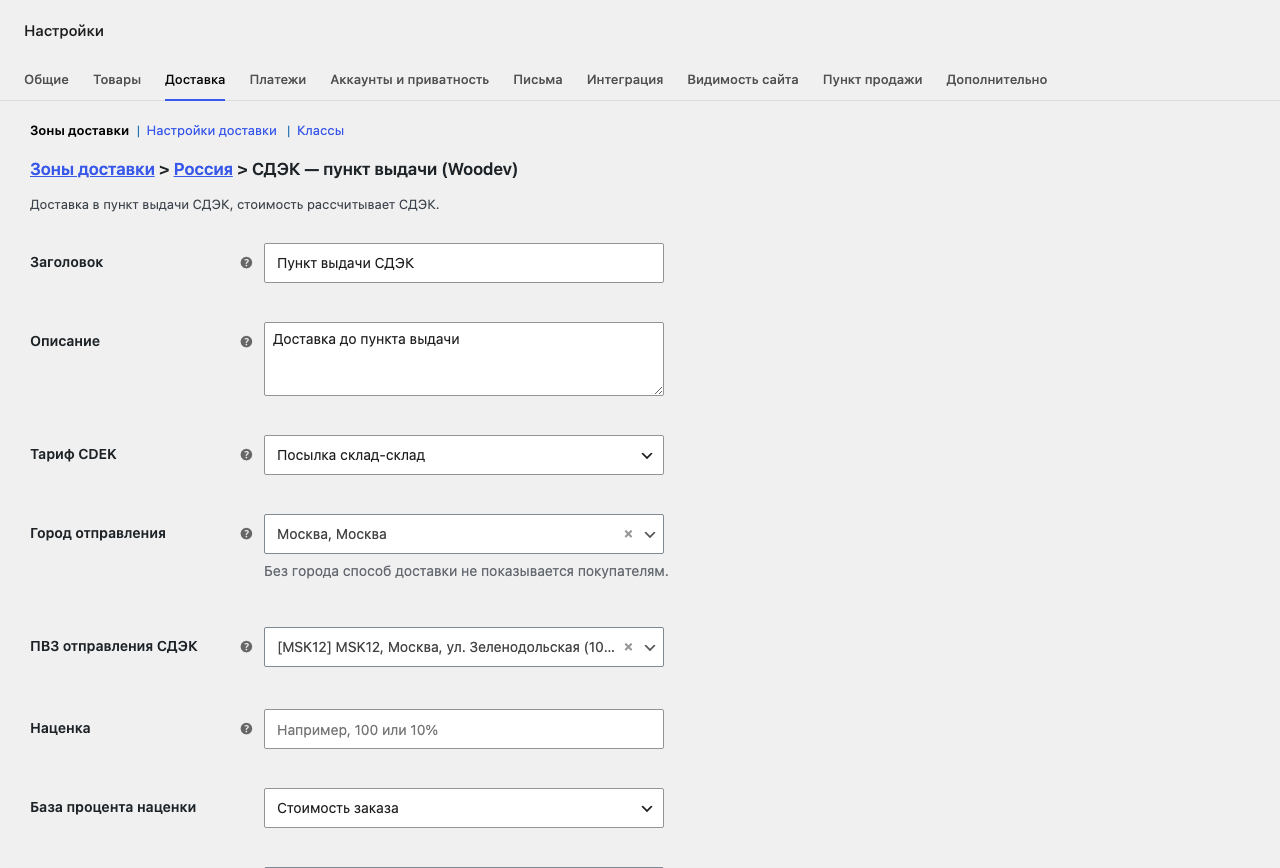Expand the Город отправления dropdown arrow
The image size is (1280, 868).
[x=650, y=534]
